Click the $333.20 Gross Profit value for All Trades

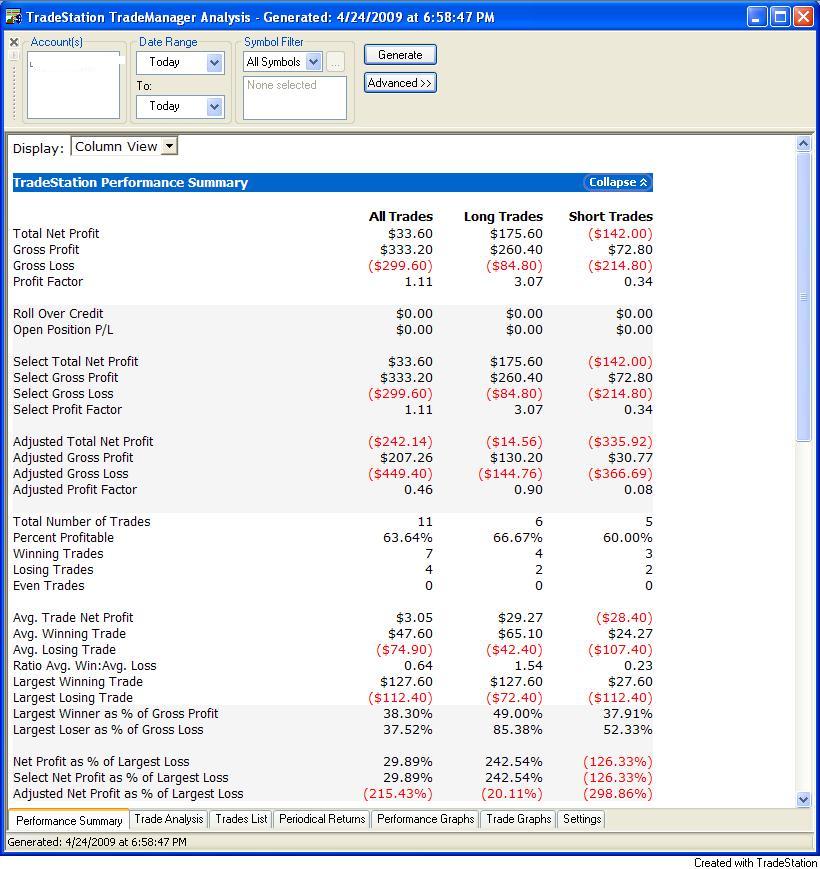[407, 250]
